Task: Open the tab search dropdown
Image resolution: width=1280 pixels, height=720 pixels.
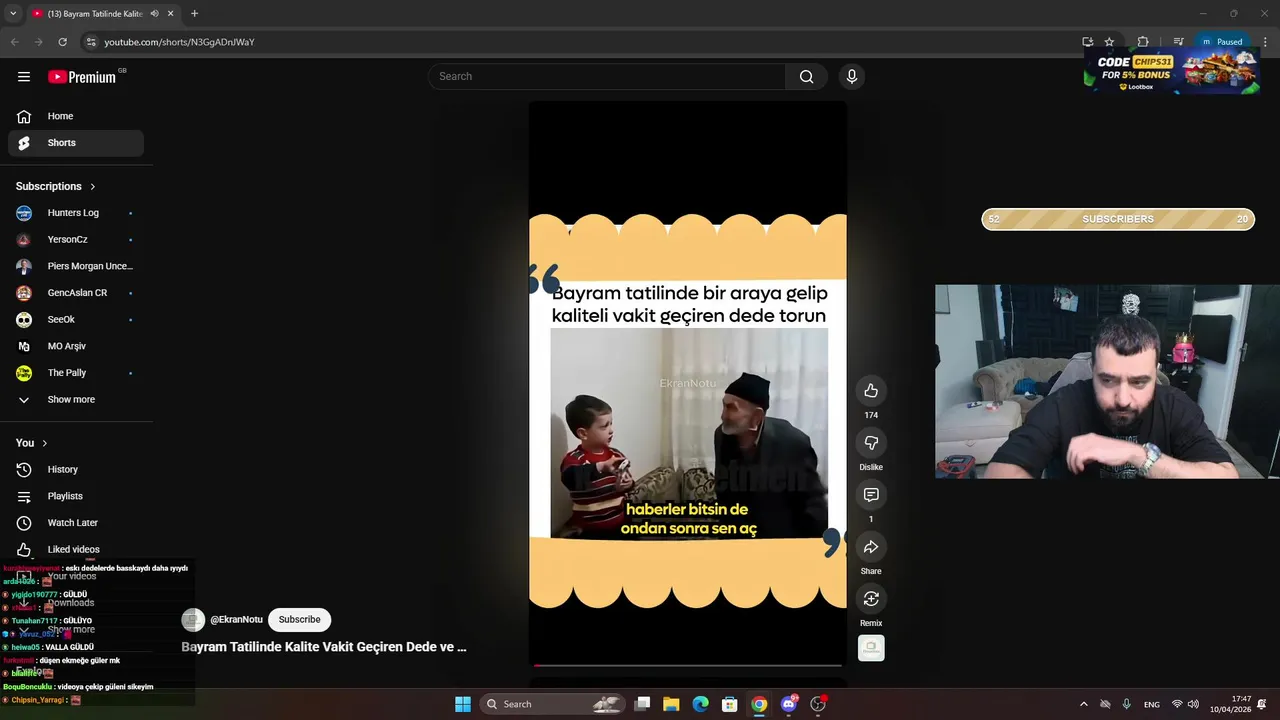Action: [x=13, y=14]
